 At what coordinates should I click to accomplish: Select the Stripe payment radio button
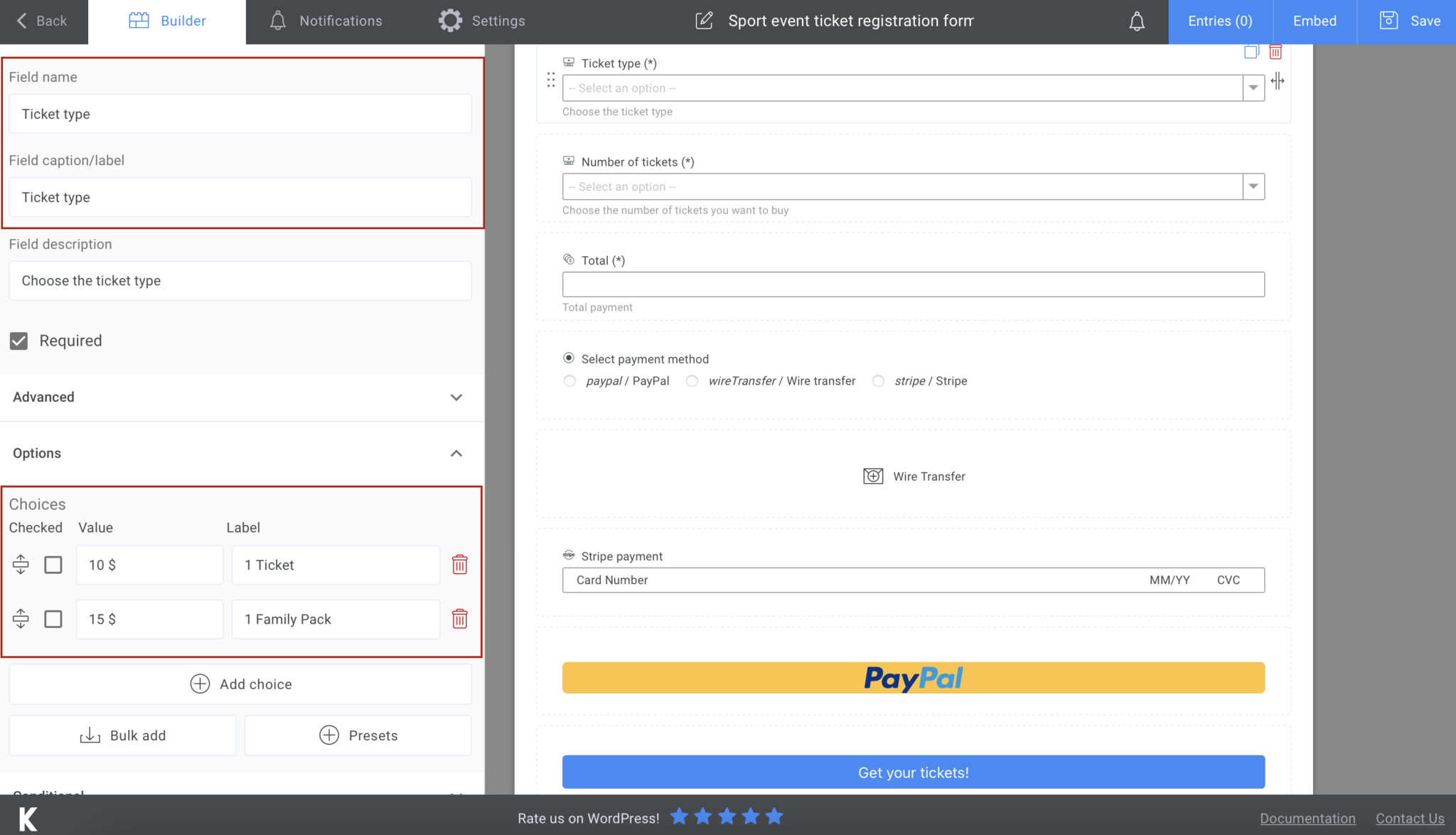(x=878, y=381)
